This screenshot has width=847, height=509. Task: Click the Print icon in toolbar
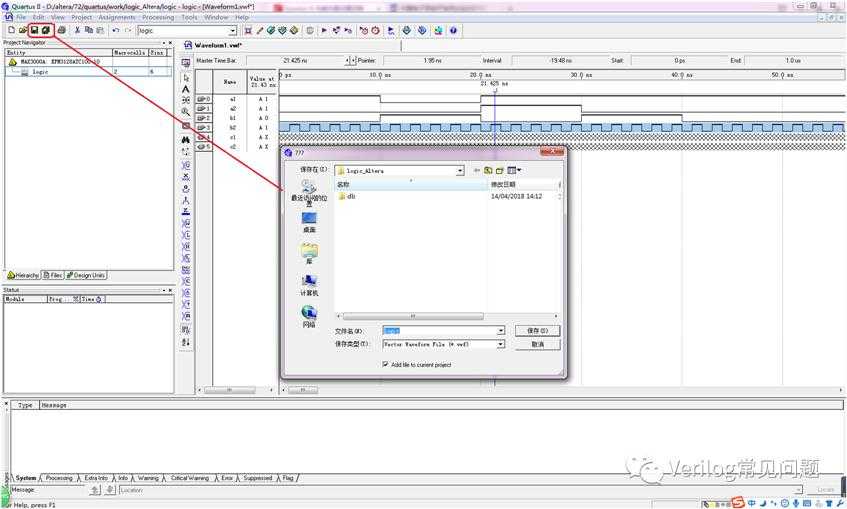tap(62, 31)
